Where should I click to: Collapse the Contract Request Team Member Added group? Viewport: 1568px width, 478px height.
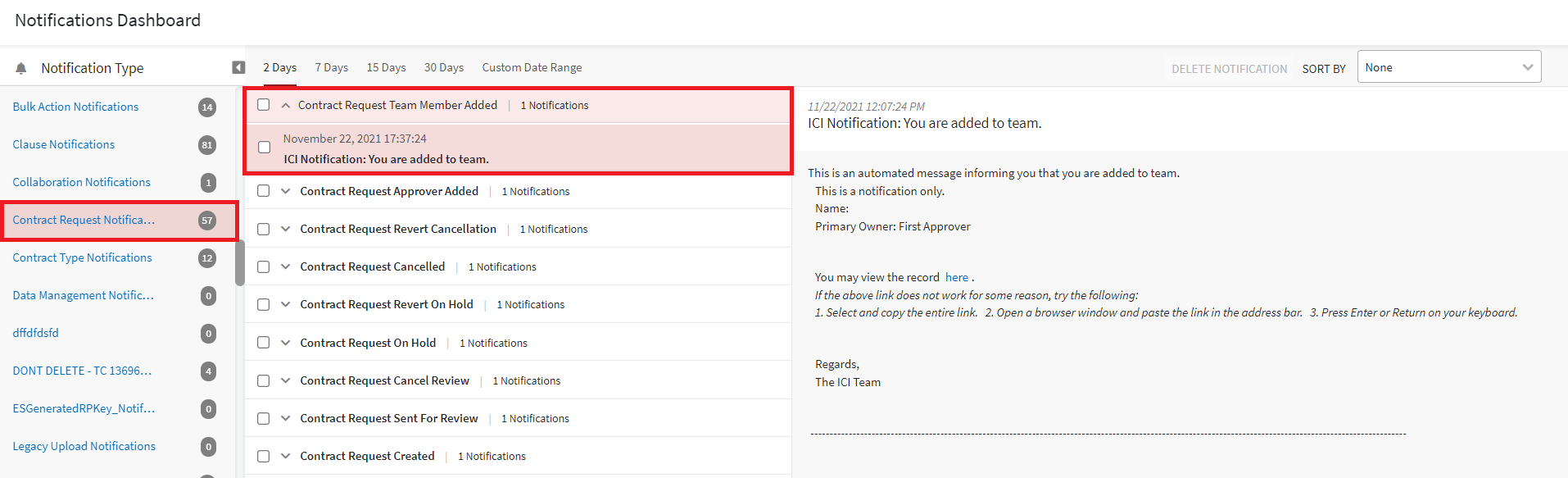(286, 105)
